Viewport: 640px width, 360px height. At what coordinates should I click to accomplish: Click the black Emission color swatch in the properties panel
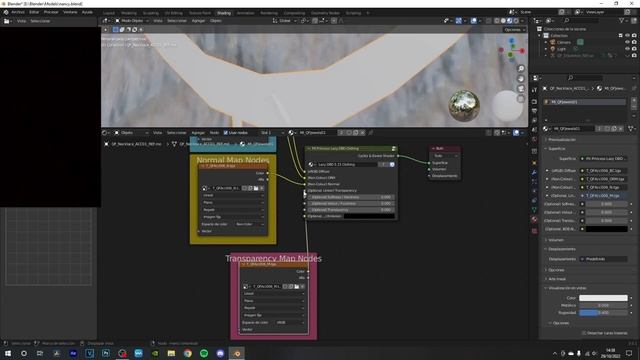point(607,229)
